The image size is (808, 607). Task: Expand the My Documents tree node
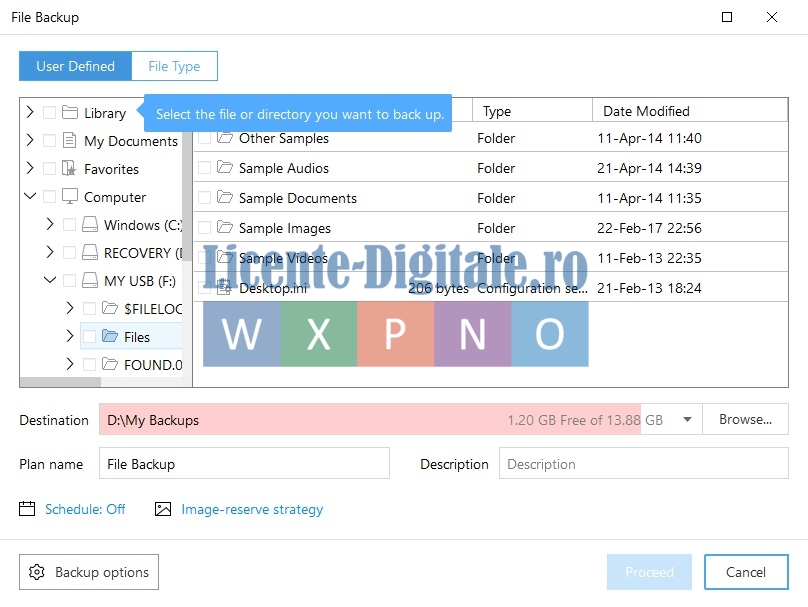(x=30, y=140)
